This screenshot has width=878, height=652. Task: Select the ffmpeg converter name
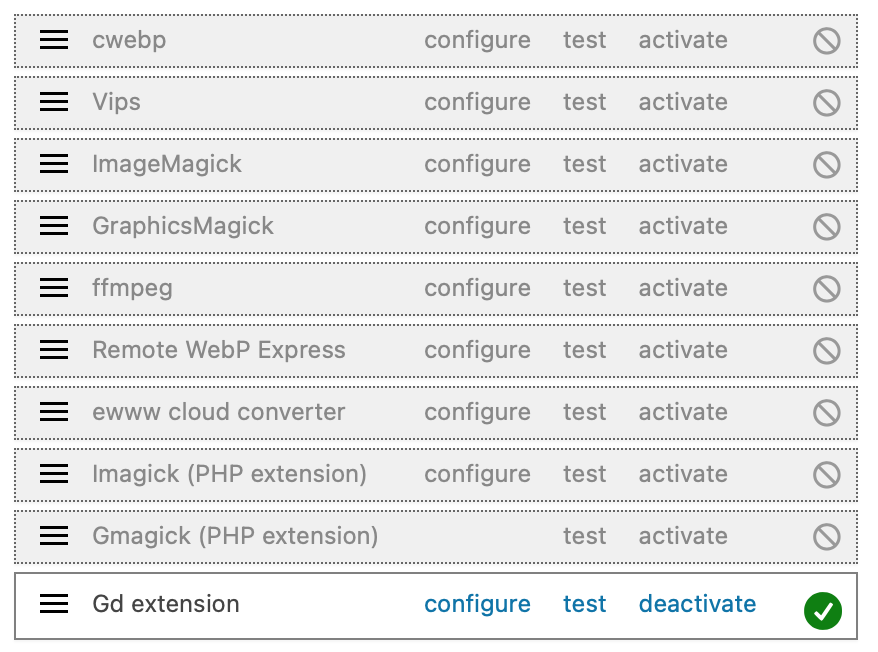point(132,289)
